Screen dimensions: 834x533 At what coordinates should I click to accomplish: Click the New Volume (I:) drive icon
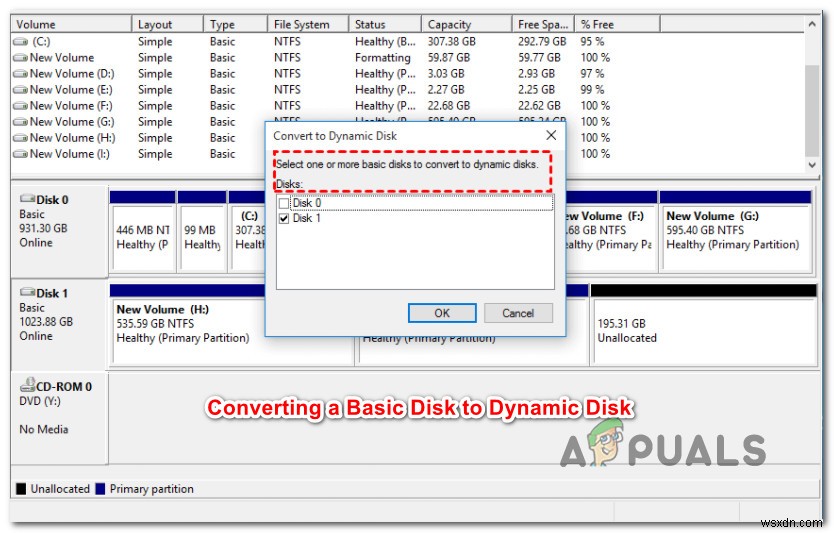[20, 154]
